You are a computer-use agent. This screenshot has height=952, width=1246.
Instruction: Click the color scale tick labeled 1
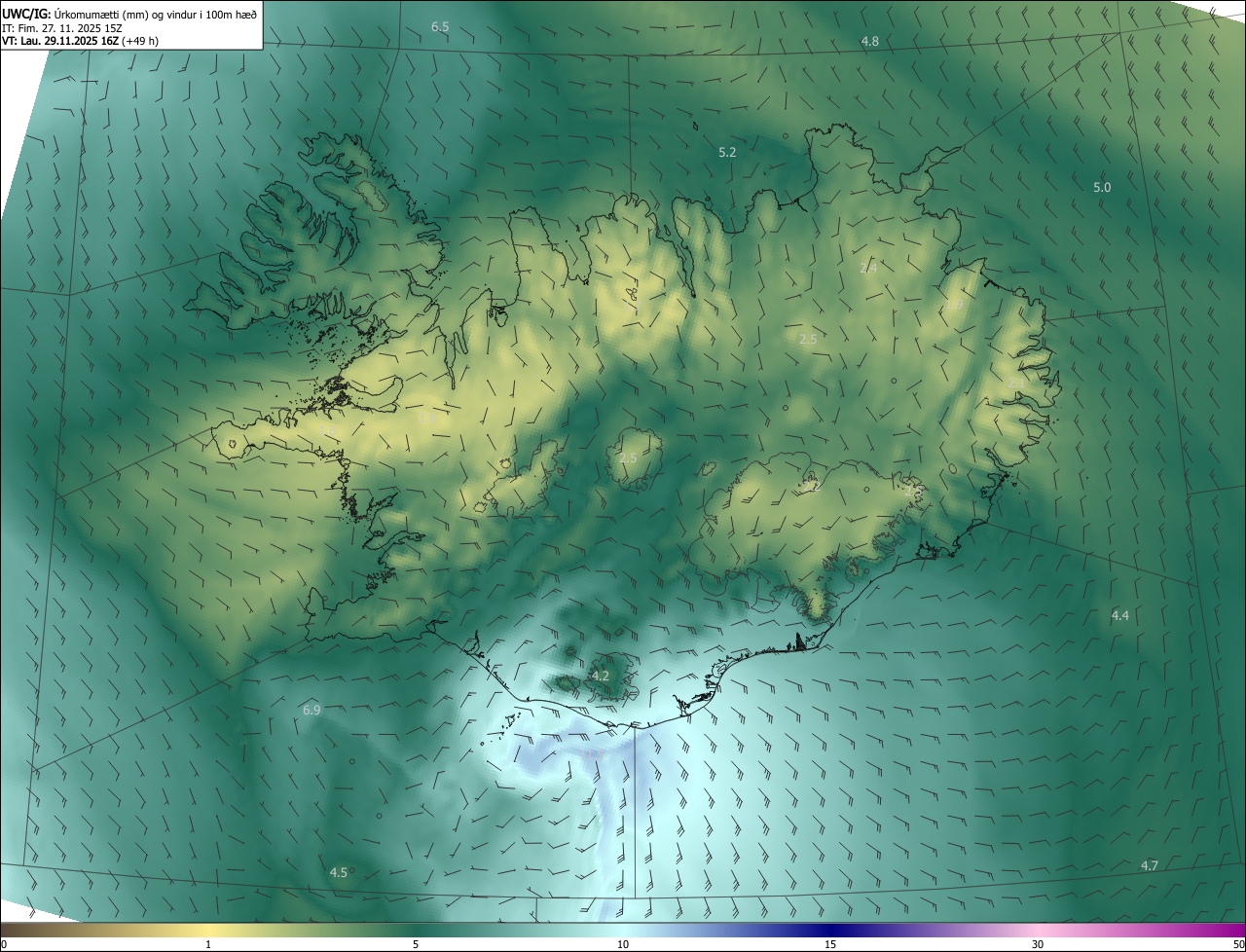208,944
